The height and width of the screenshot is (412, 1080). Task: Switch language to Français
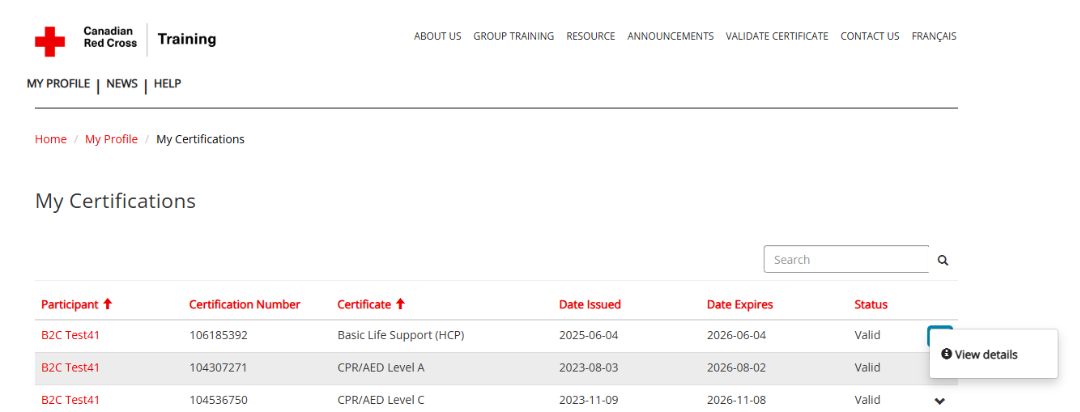click(933, 36)
